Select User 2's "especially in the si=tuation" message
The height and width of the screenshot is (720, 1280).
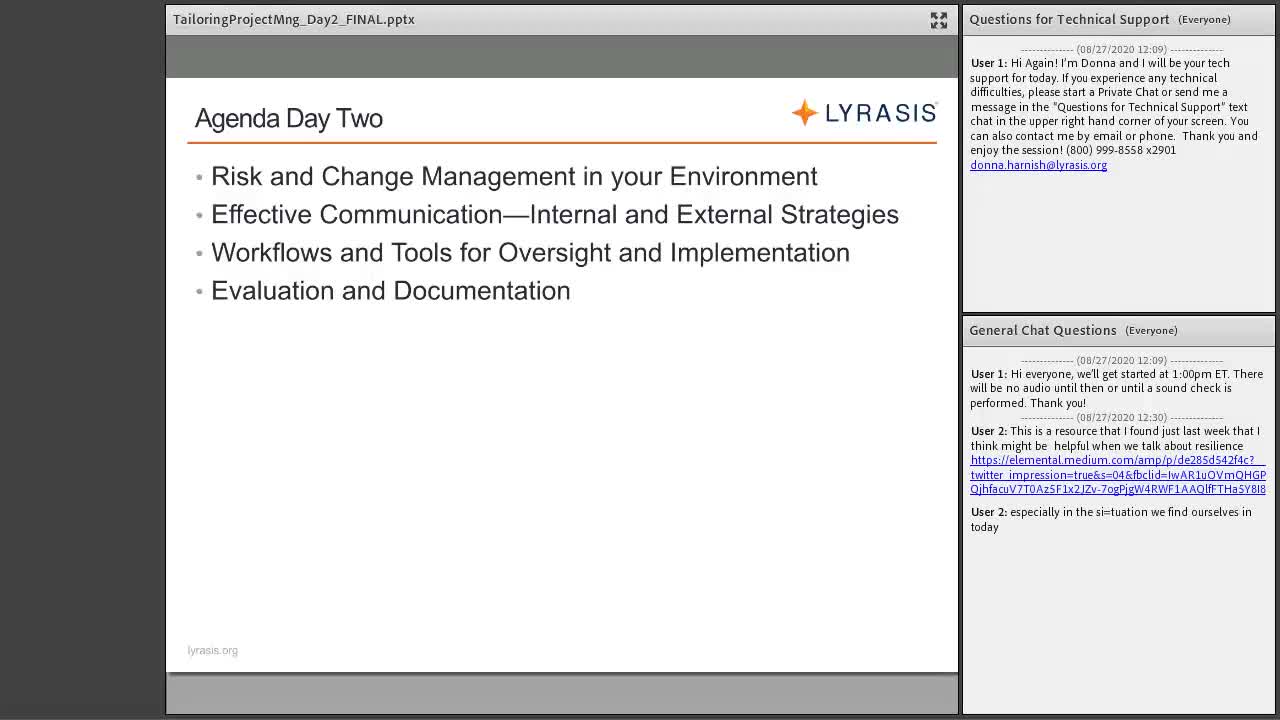pyautogui.click(x=1111, y=519)
